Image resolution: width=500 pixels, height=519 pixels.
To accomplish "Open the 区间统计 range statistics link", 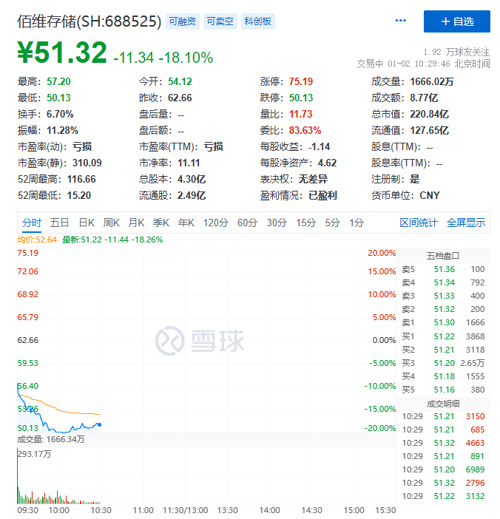I will pyautogui.click(x=418, y=222).
